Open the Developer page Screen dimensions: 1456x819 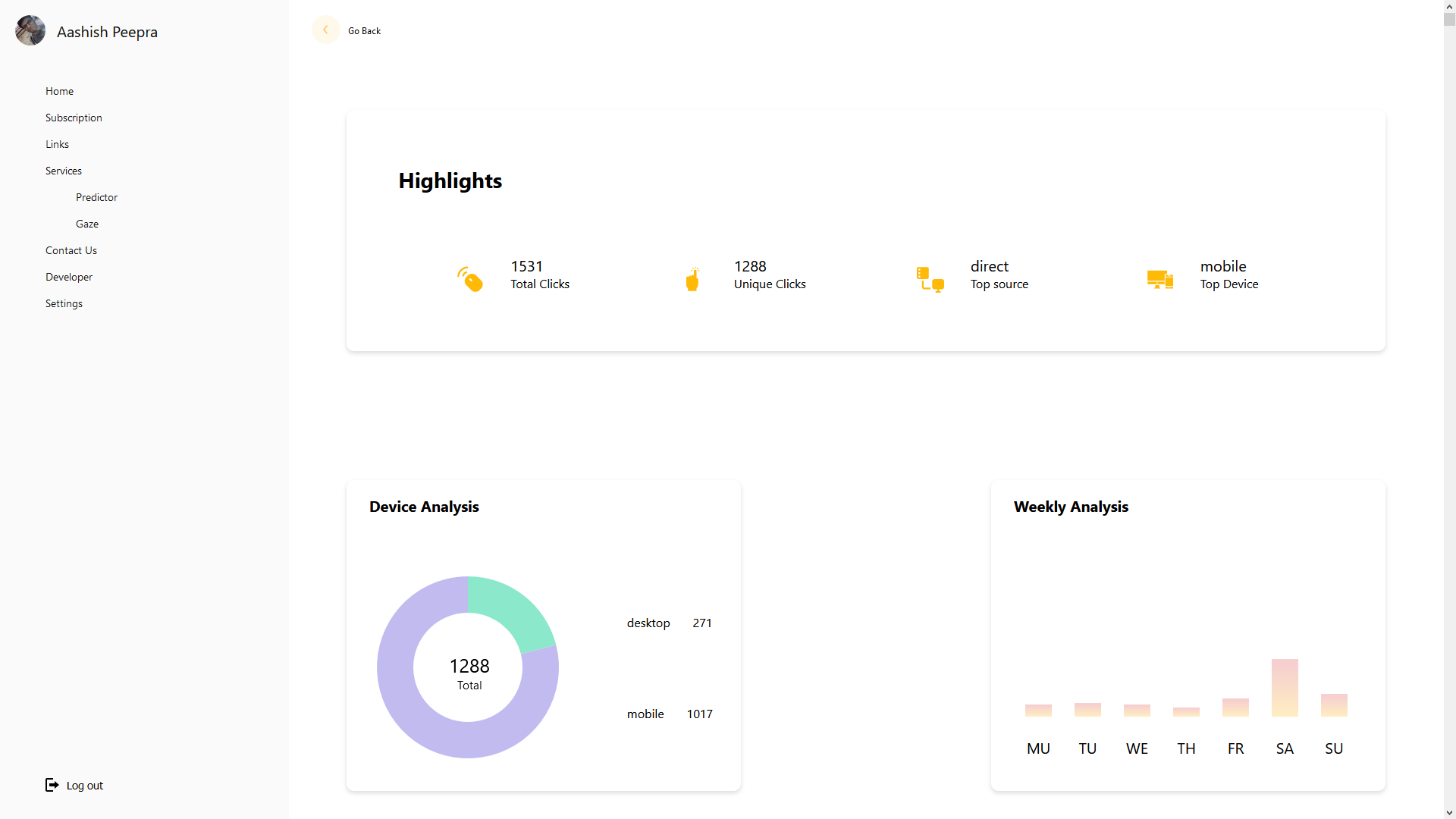pos(68,277)
